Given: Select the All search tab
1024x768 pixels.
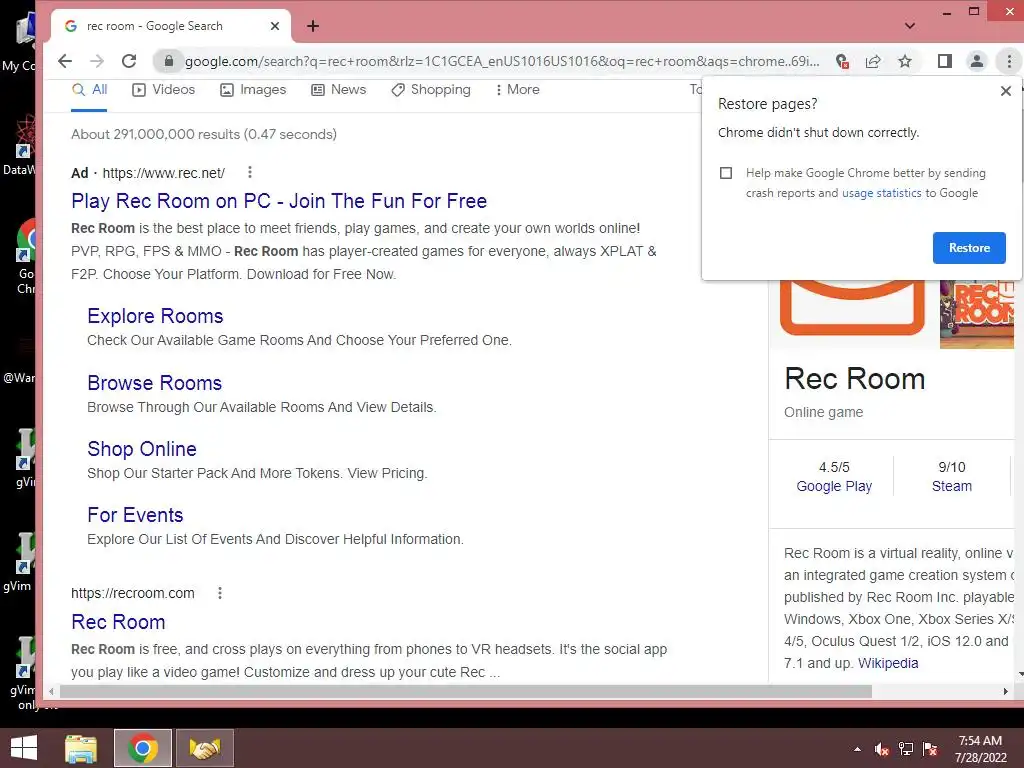Looking at the screenshot, I should click(89, 90).
